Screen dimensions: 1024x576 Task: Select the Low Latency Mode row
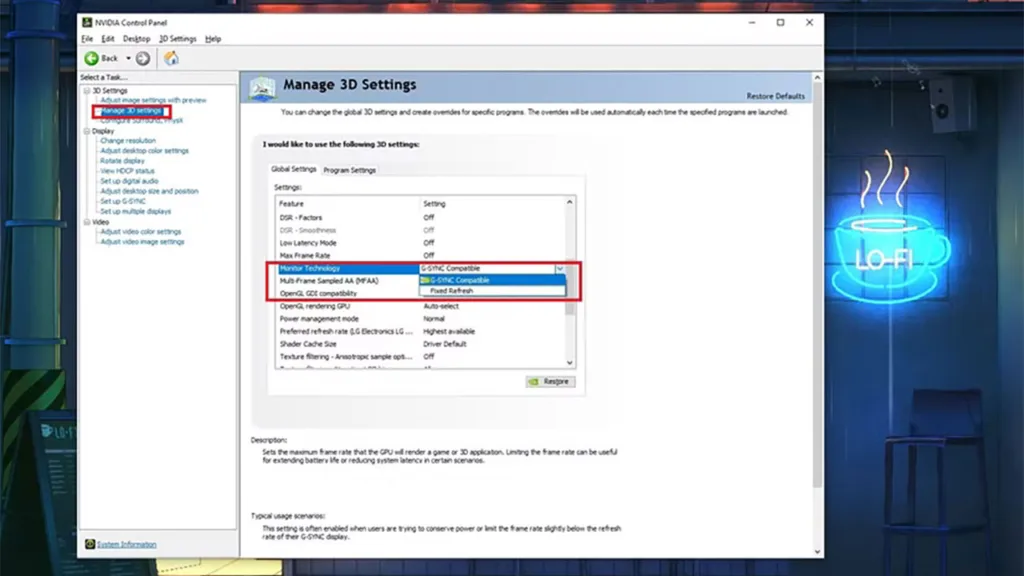pos(421,243)
